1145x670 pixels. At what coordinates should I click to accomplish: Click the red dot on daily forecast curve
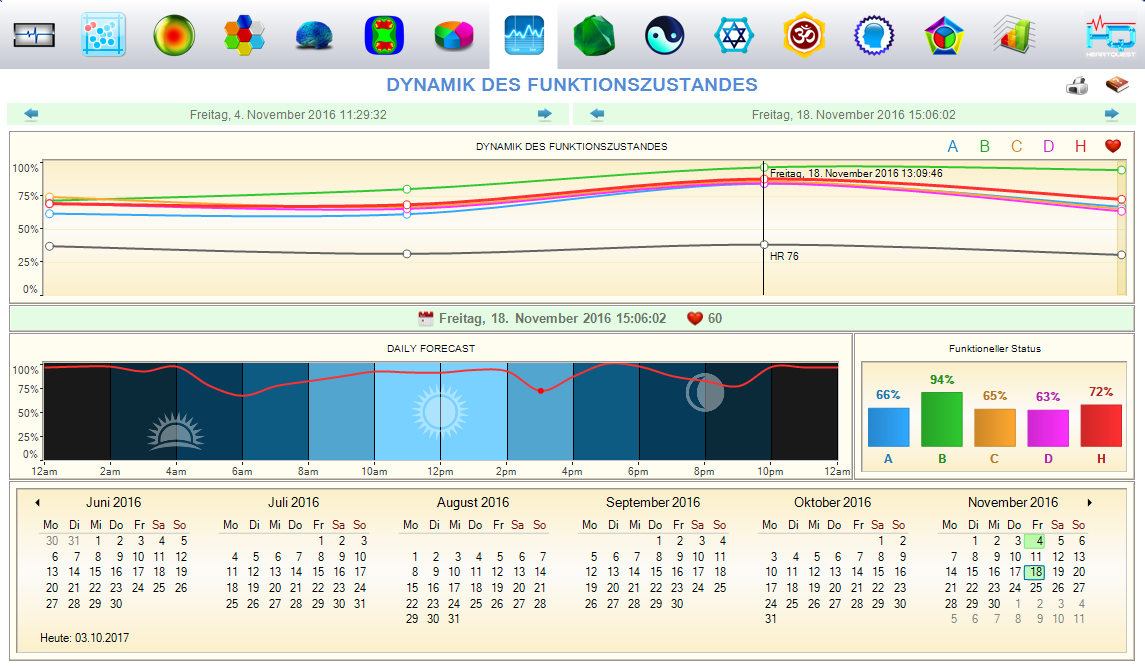(x=541, y=391)
